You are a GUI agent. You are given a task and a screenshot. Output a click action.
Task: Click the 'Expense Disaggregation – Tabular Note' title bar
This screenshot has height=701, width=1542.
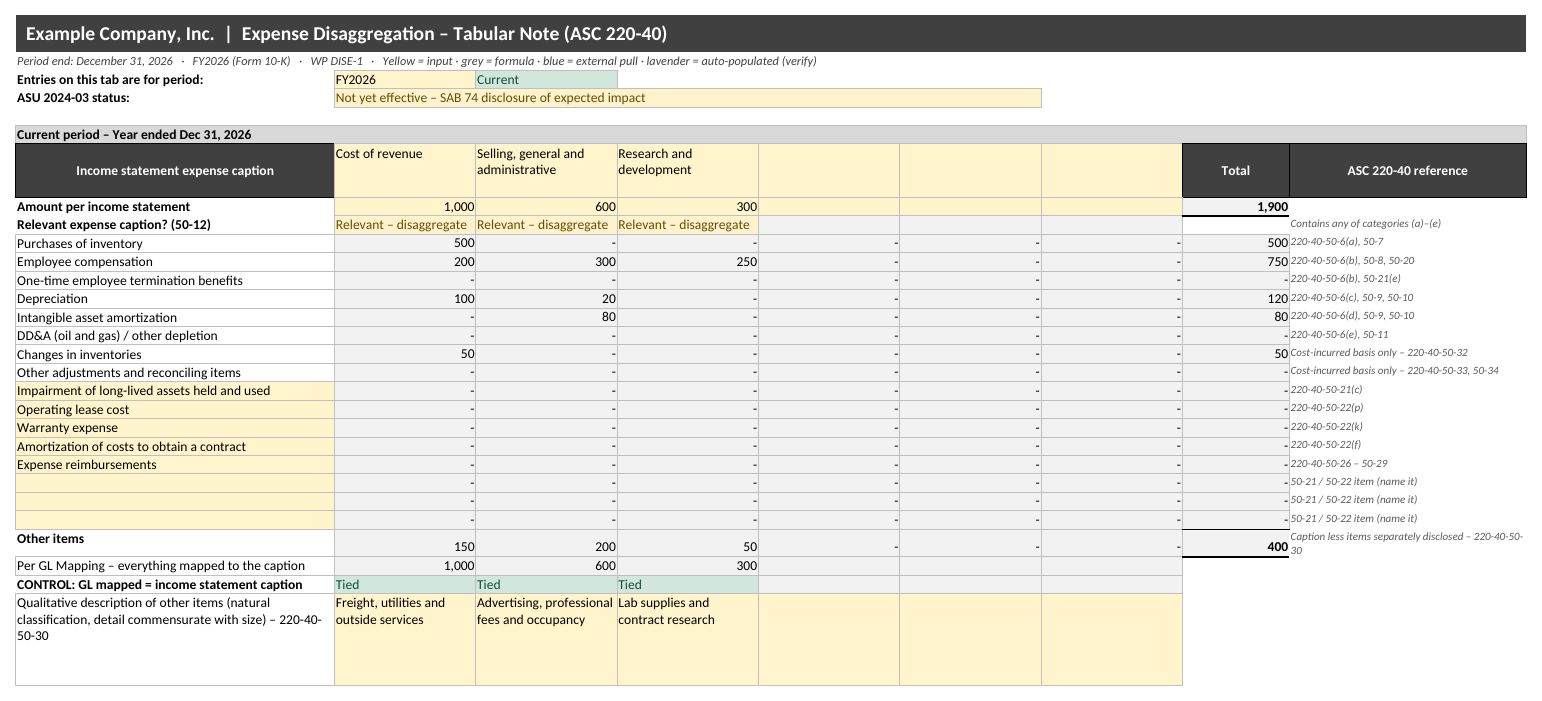(771, 34)
